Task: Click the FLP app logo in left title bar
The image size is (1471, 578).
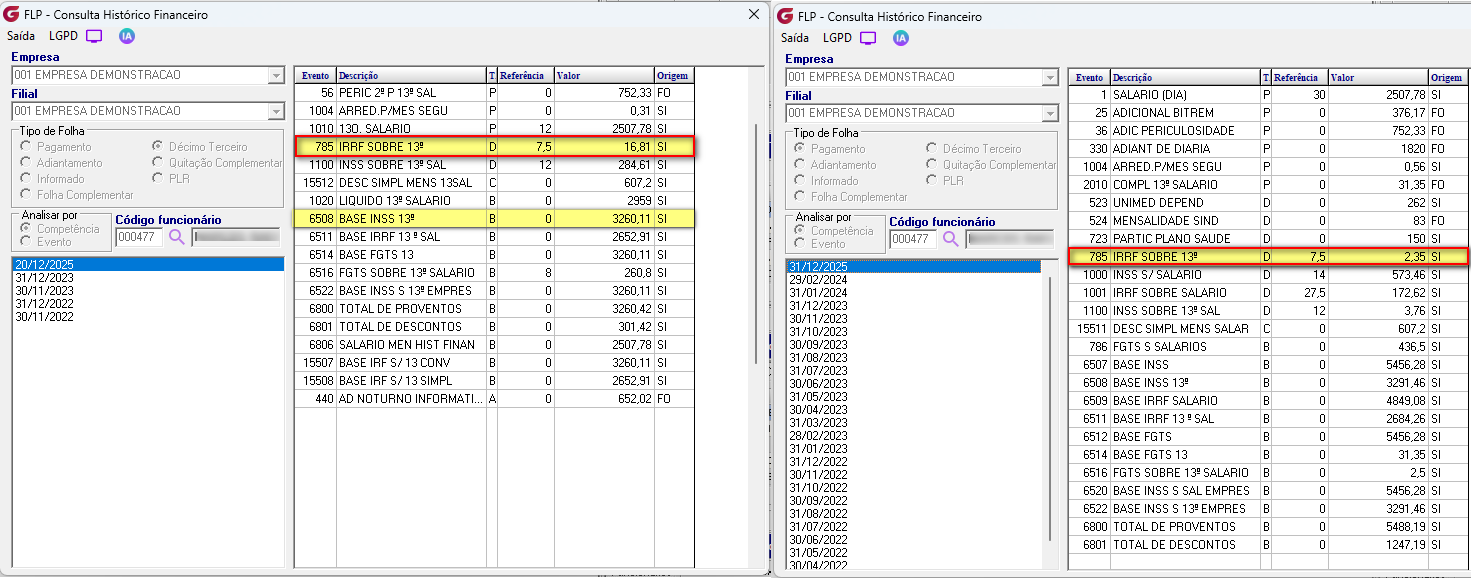Action: [11, 14]
